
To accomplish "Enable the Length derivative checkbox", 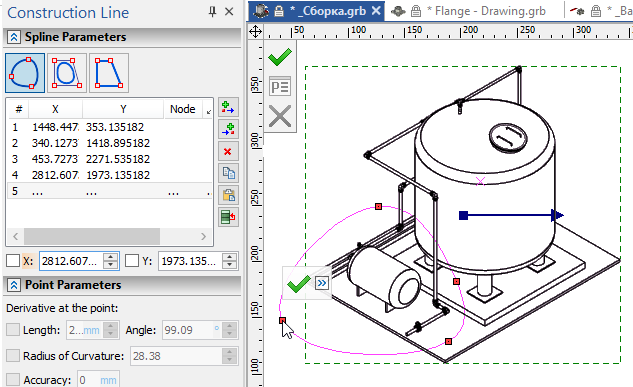I will coord(13,330).
